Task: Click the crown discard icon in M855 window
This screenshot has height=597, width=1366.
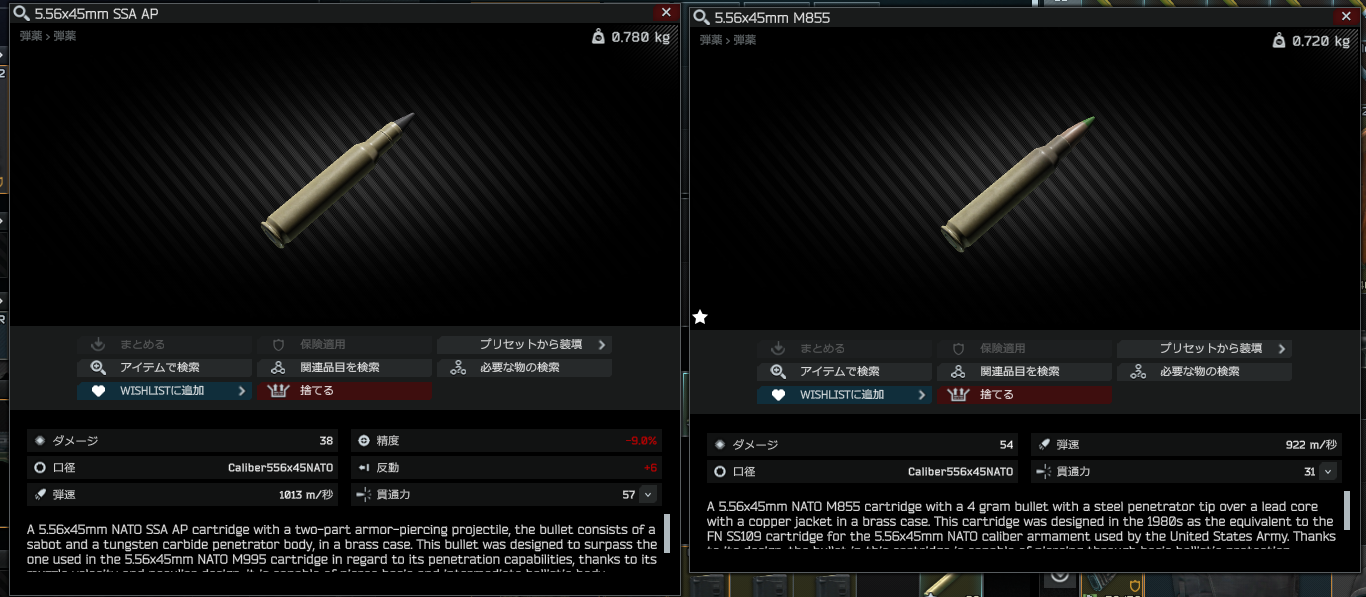Action: (x=958, y=395)
